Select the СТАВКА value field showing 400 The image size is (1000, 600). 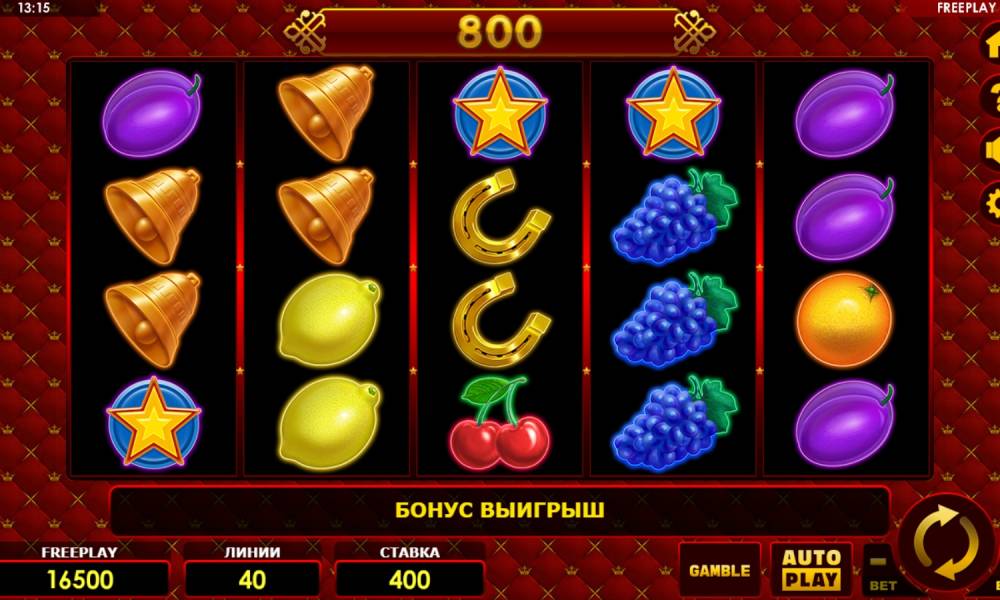click(409, 580)
